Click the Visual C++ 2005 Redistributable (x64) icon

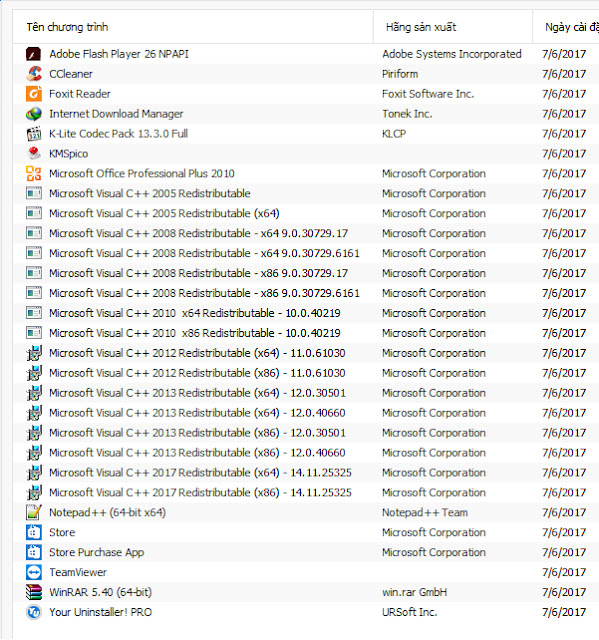click(33, 213)
